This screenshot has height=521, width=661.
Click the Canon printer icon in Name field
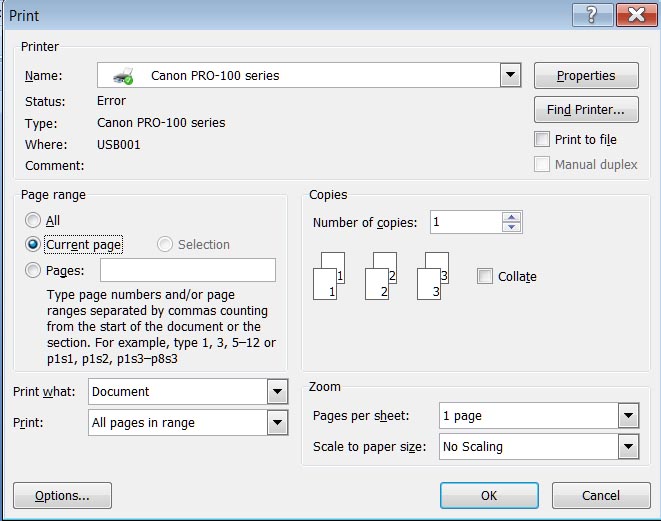(x=123, y=76)
